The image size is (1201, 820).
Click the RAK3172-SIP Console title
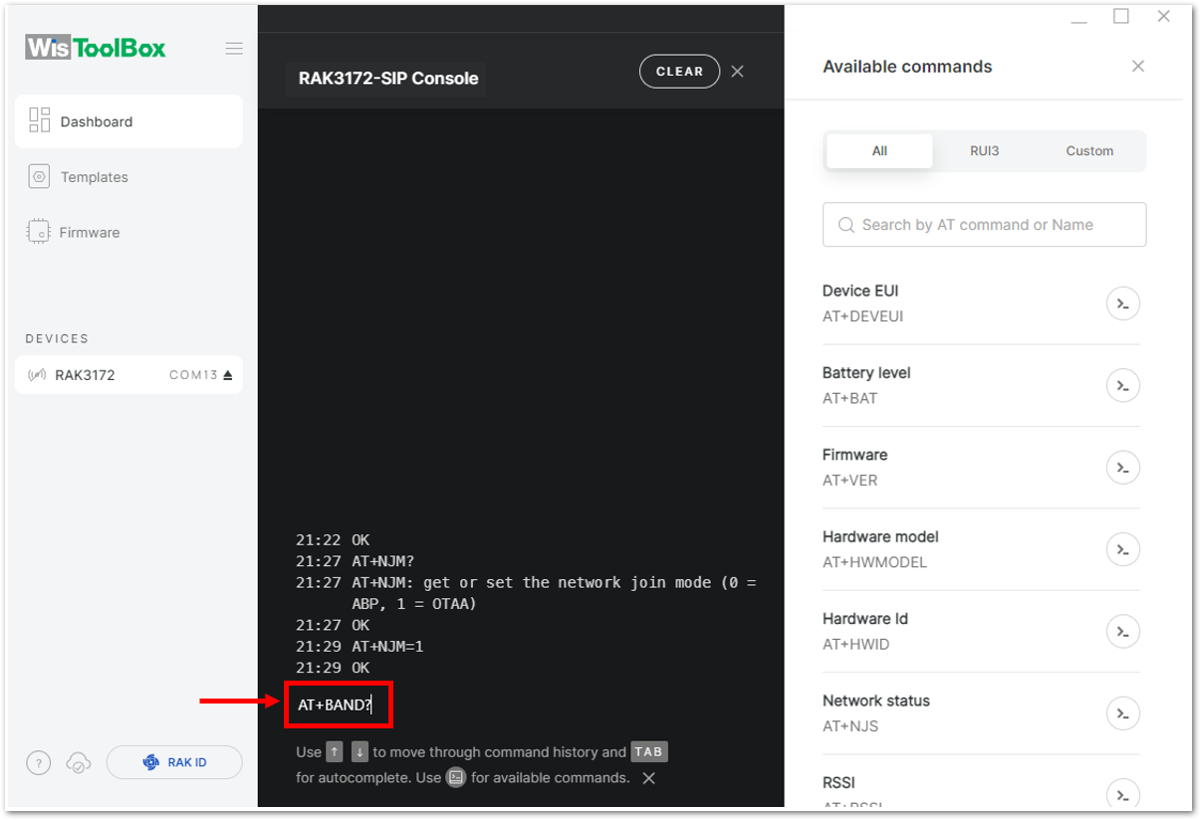(x=389, y=78)
